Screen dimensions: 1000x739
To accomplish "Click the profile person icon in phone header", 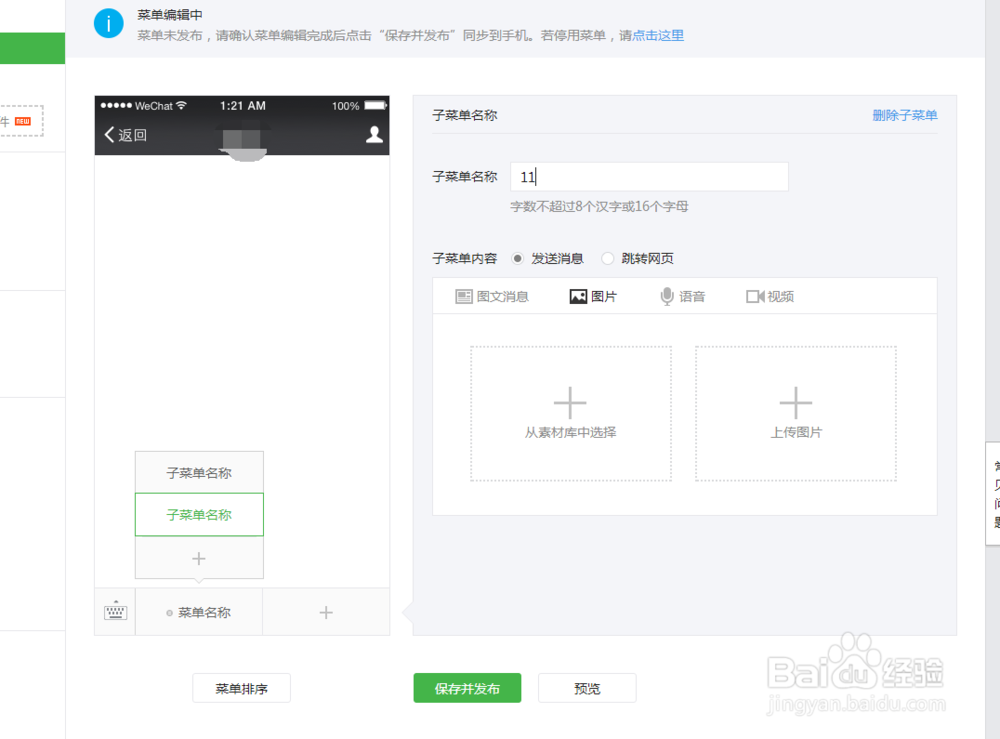I will click(x=374, y=134).
